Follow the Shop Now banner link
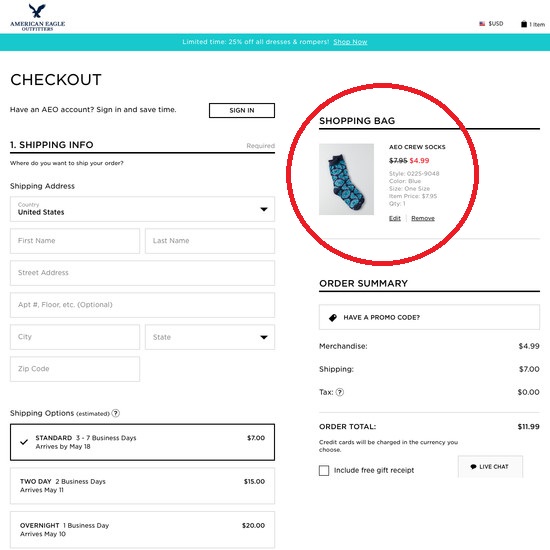Viewport: 550px width, 550px height. point(350,42)
